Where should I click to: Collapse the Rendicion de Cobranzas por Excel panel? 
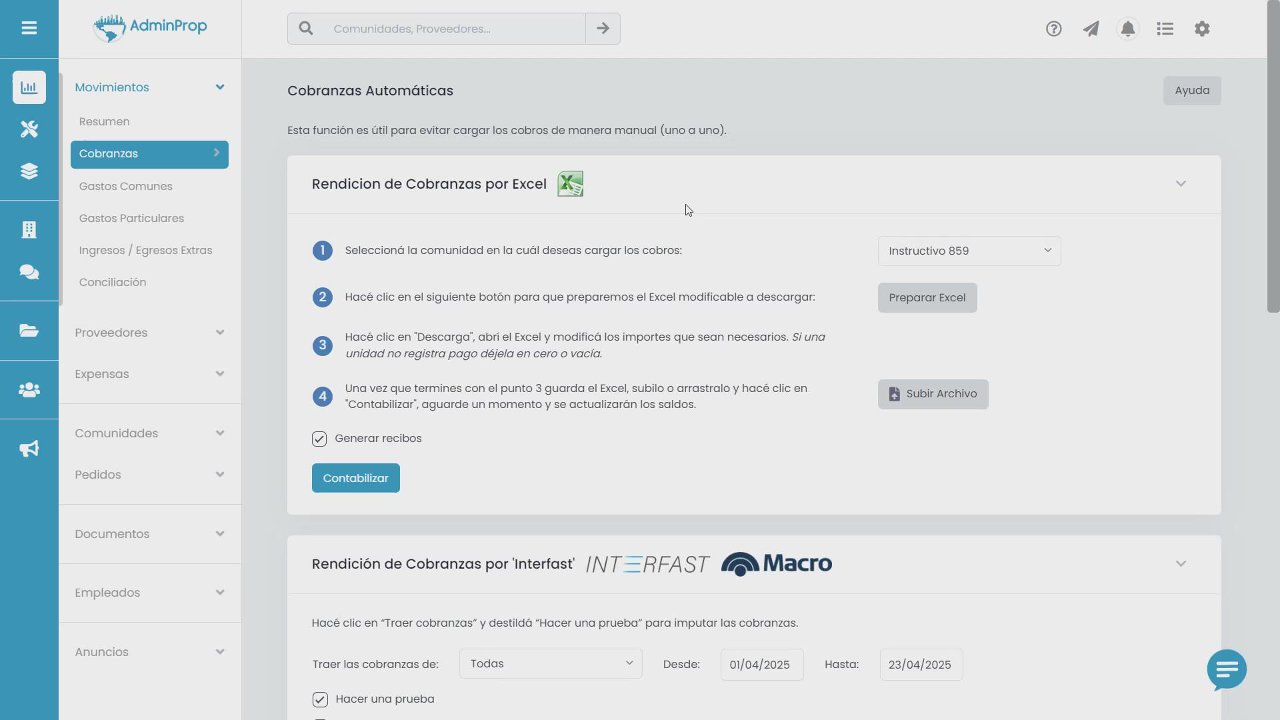pyautogui.click(x=1181, y=184)
